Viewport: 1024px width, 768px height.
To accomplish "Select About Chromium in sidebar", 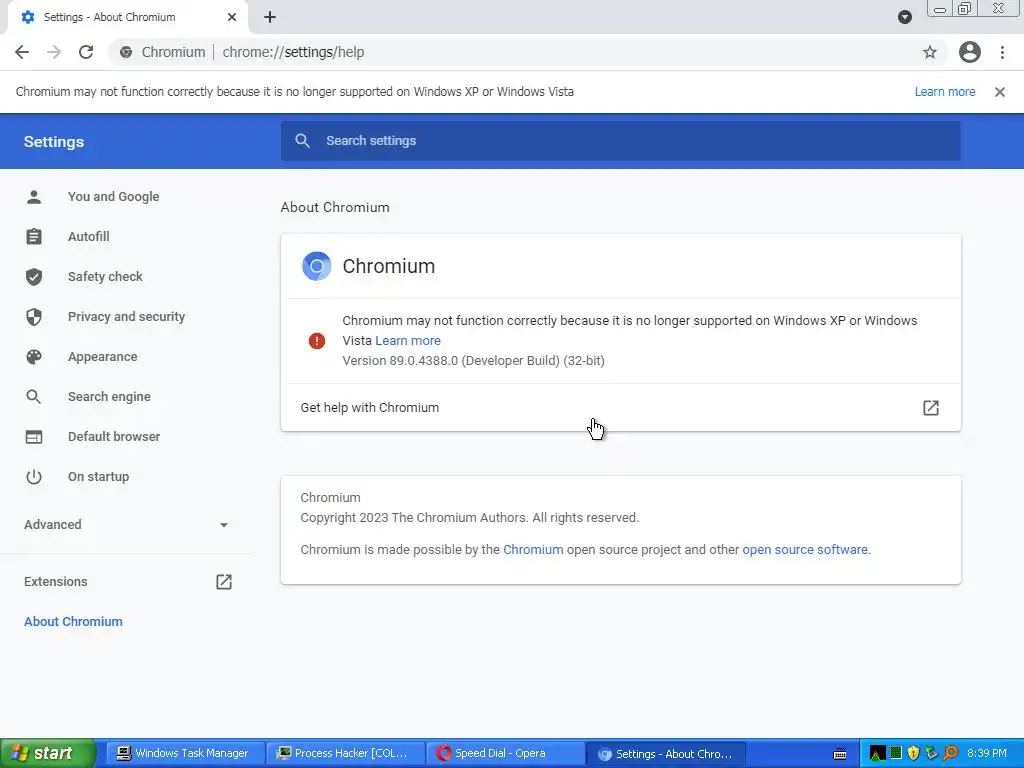I will click(x=73, y=622).
